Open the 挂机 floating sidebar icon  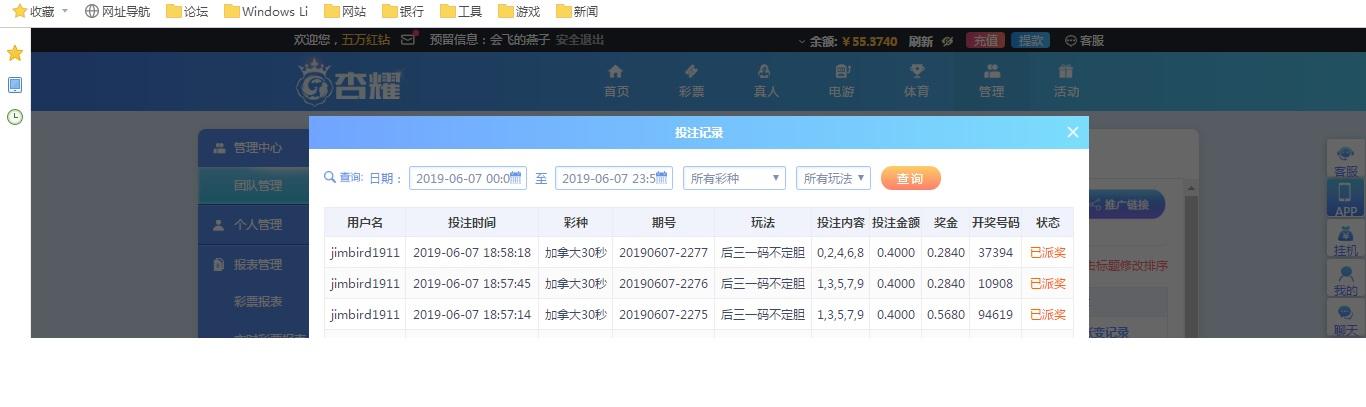pos(1346,239)
